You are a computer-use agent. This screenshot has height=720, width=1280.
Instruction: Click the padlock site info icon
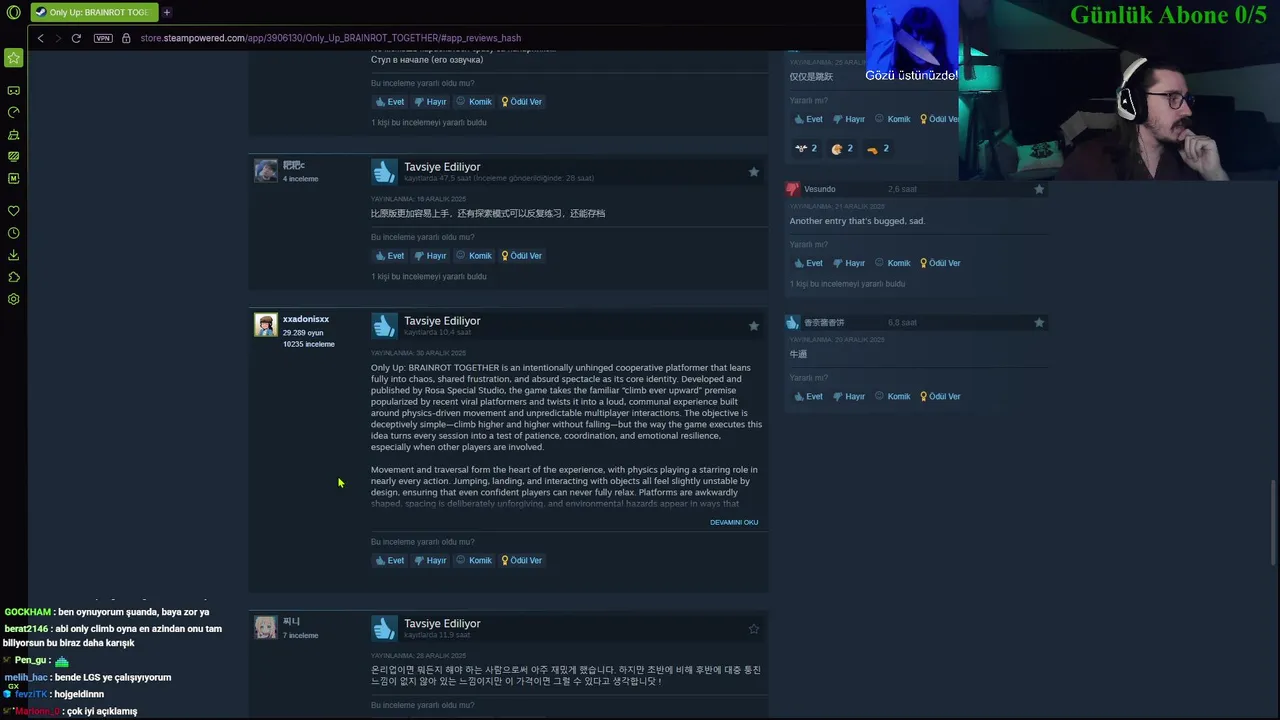click(126, 38)
